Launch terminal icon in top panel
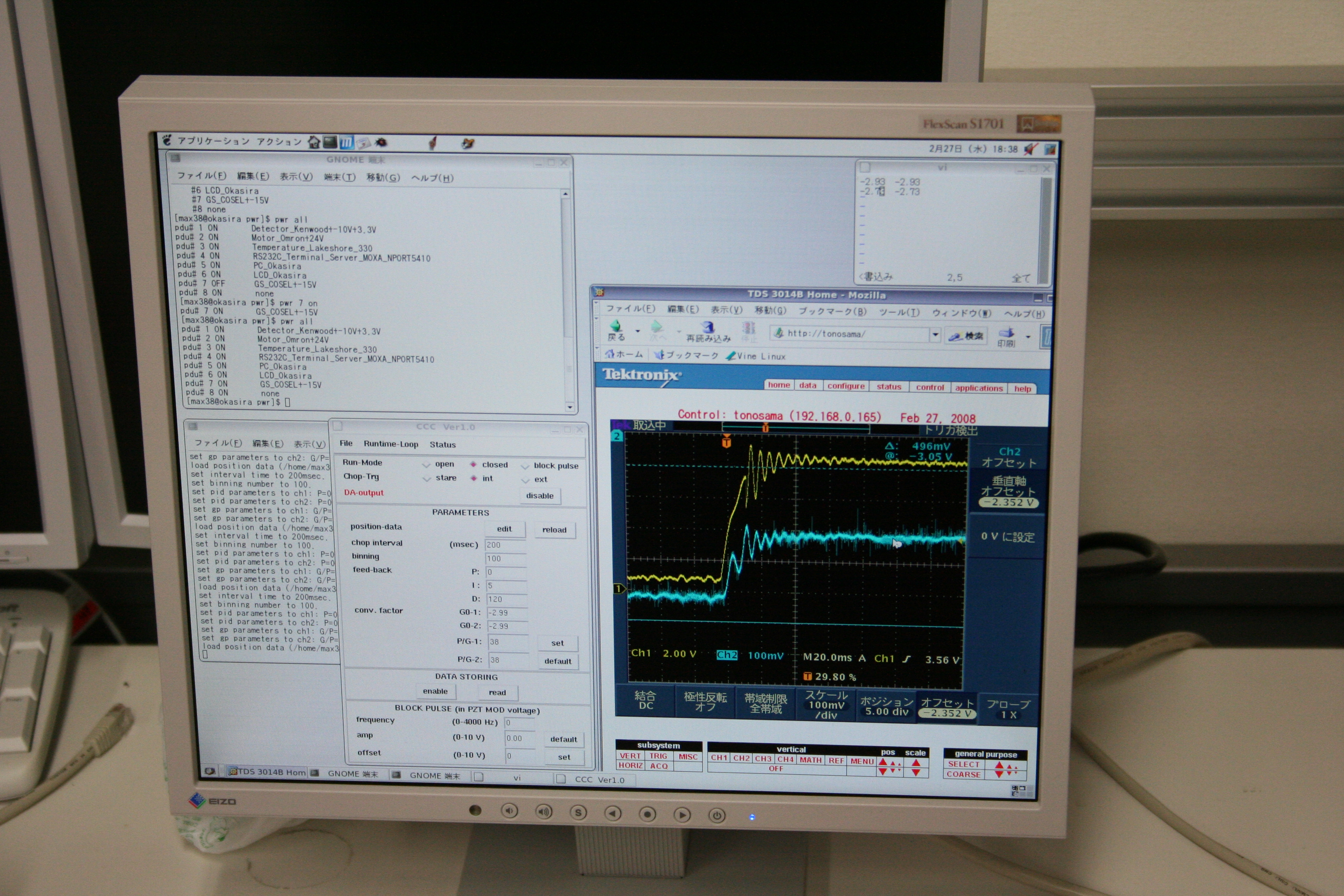The width and height of the screenshot is (1344, 896). point(330,142)
